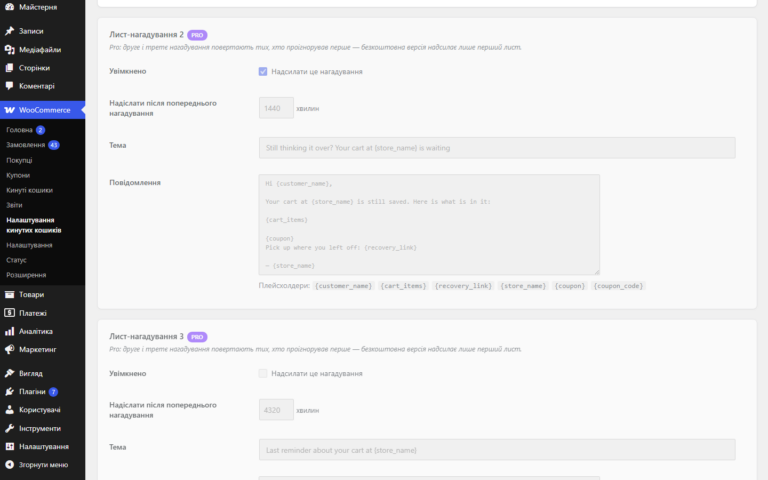Click the badge 43 next to Замовлення

(x=53, y=145)
